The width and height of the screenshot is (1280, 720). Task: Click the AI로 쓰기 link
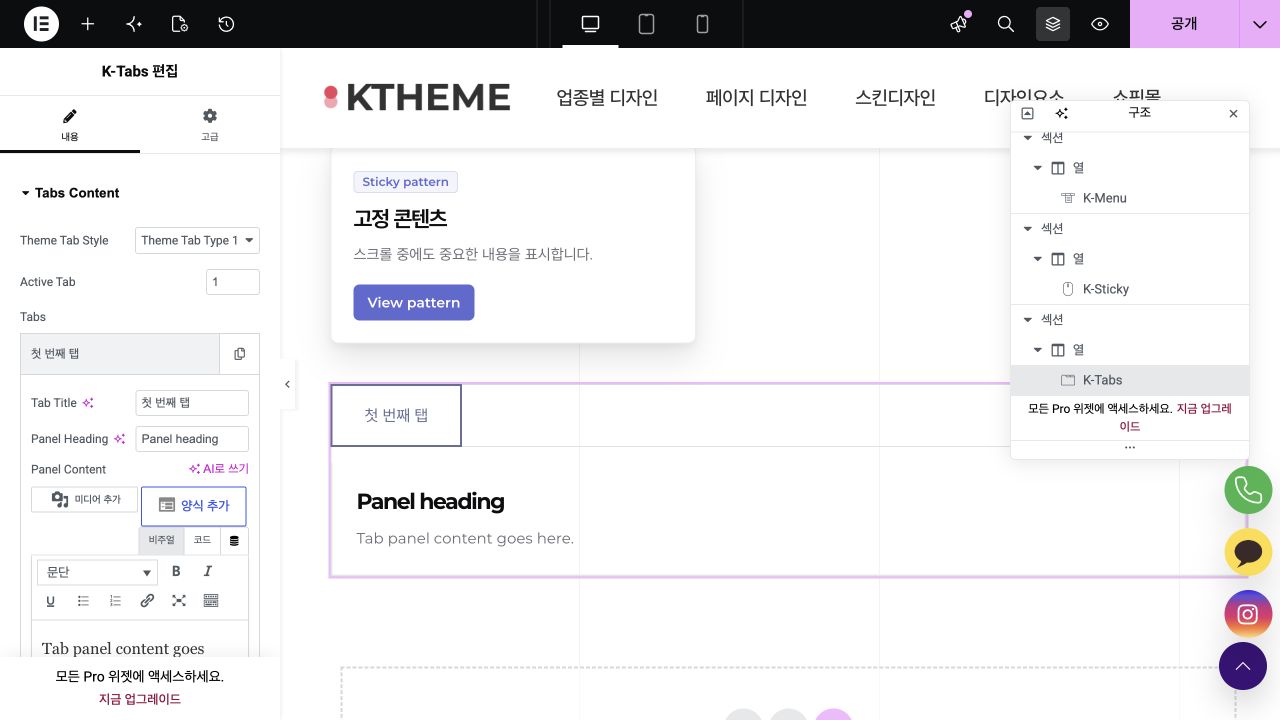[x=219, y=469]
